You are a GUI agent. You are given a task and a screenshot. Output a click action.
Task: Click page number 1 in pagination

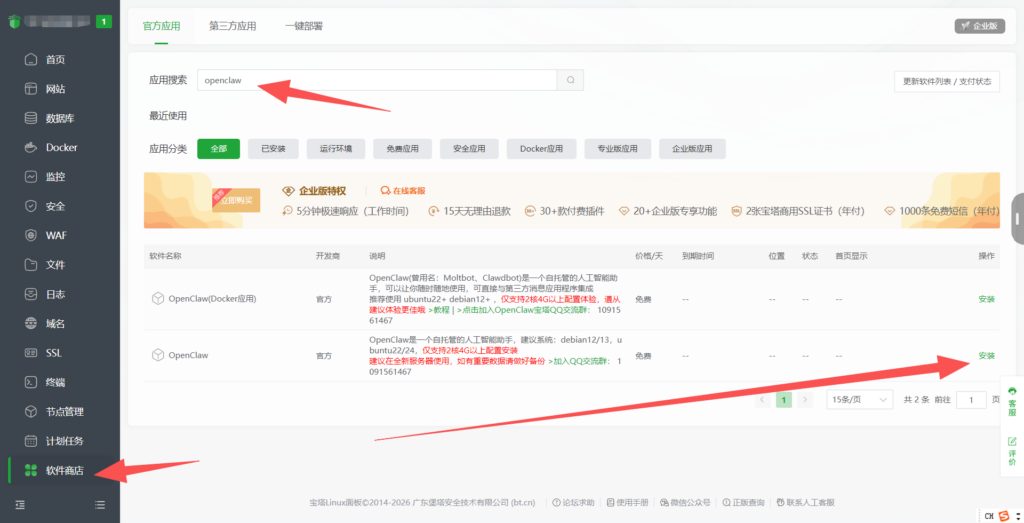pyautogui.click(x=784, y=400)
